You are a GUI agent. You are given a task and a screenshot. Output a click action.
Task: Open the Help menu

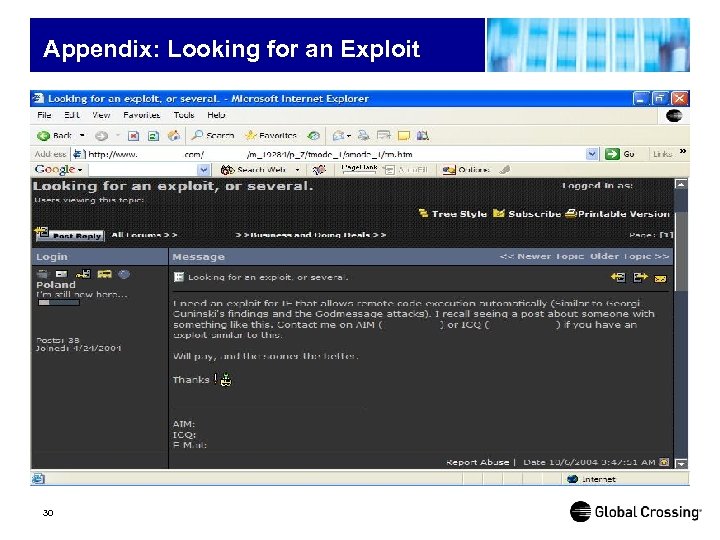pos(216,115)
